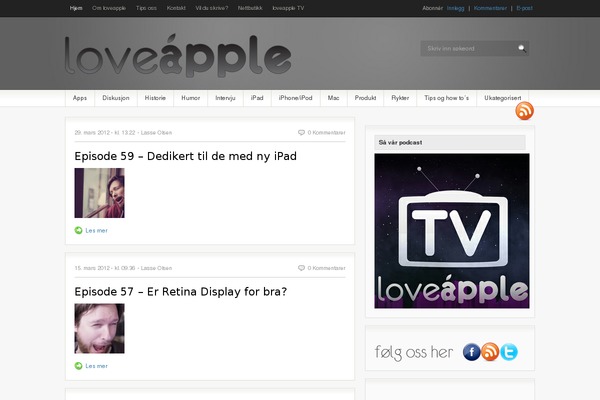Open 0 Kommentarer on Episode 57 post

pyautogui.click(x=326, y=268)
